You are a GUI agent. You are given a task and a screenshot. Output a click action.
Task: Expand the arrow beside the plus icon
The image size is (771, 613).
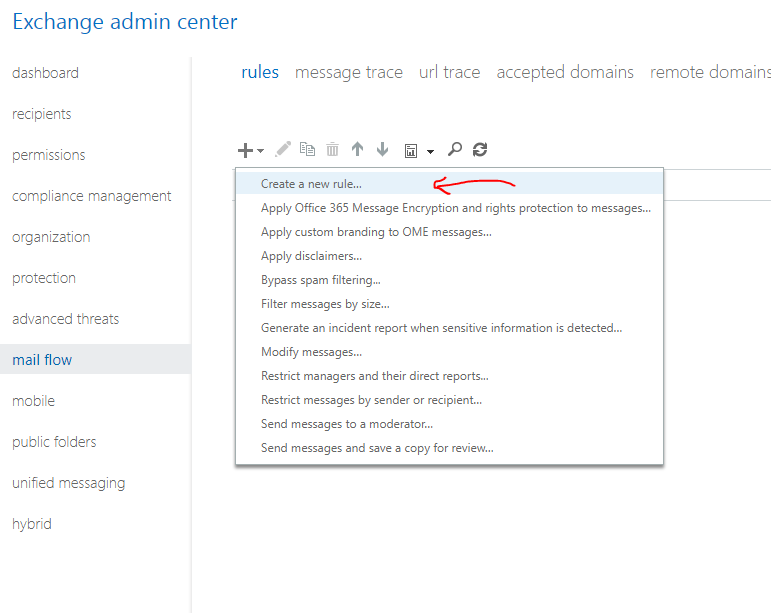click(x=261, y=151)
